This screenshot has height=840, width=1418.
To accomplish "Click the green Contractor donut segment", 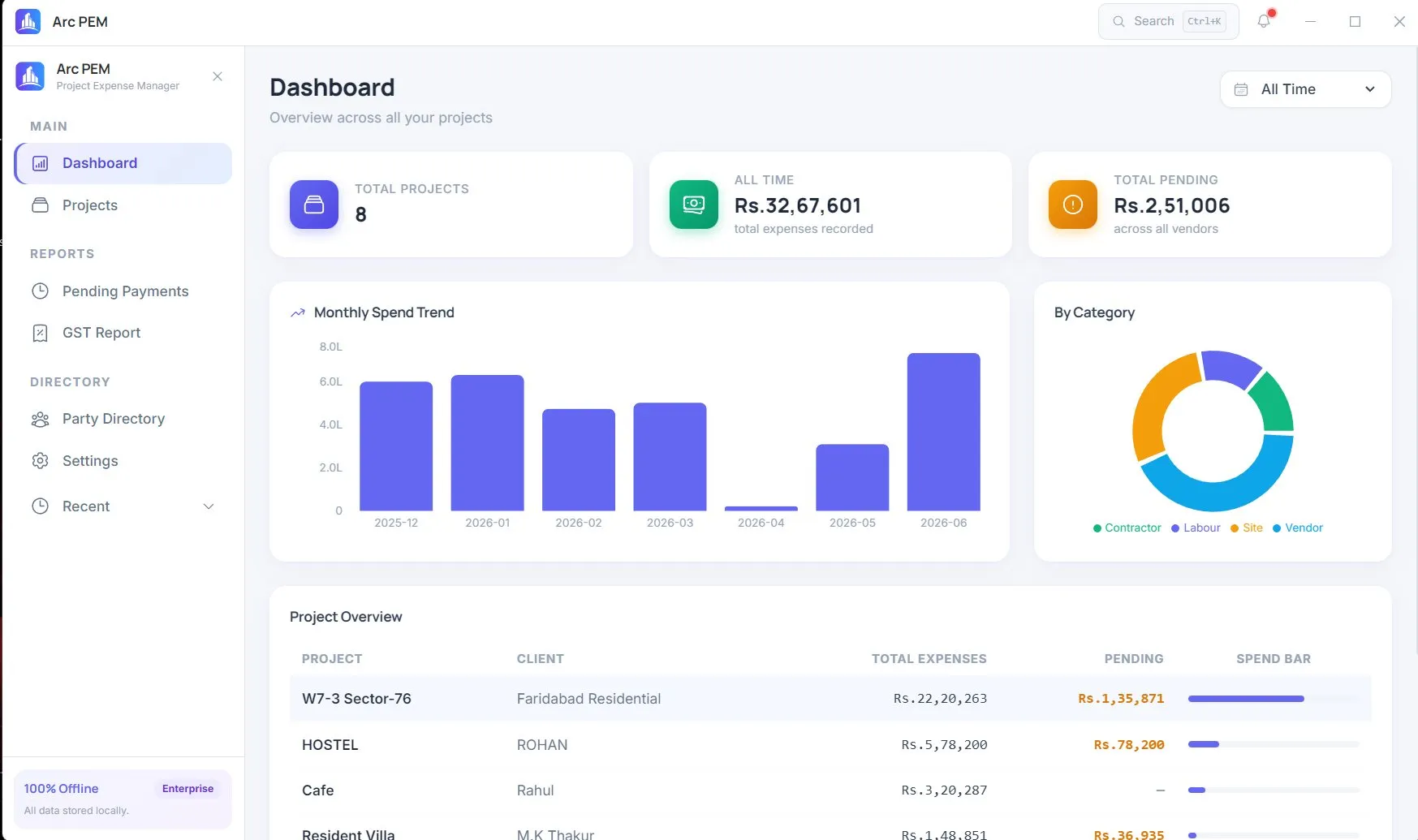I will 1275,403.
